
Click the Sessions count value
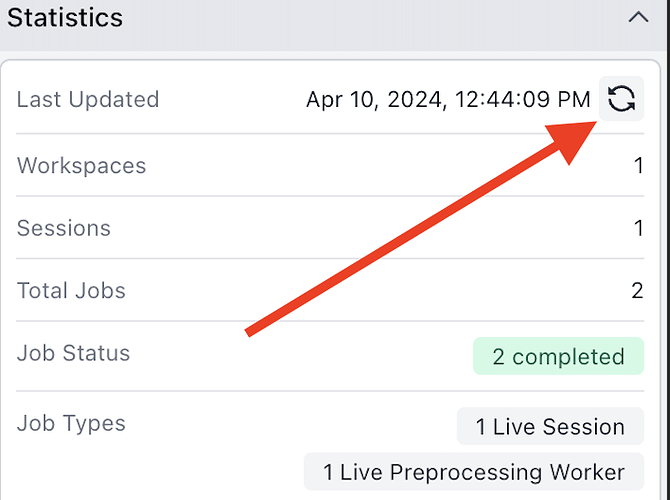(x=638, y=228)
